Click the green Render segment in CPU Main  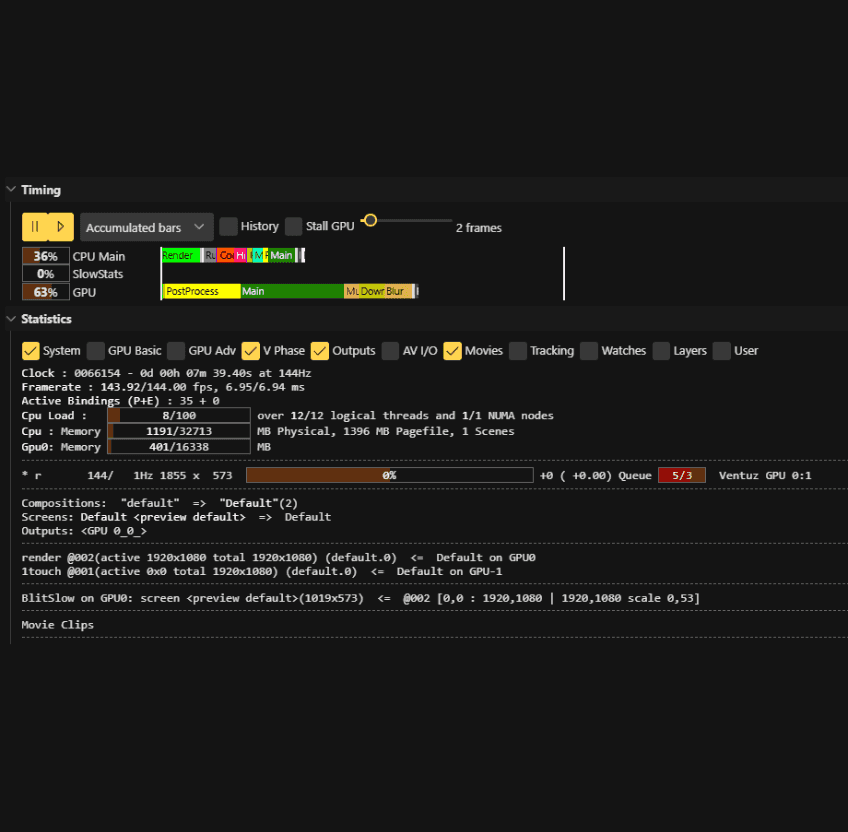(x=179, y=256)
